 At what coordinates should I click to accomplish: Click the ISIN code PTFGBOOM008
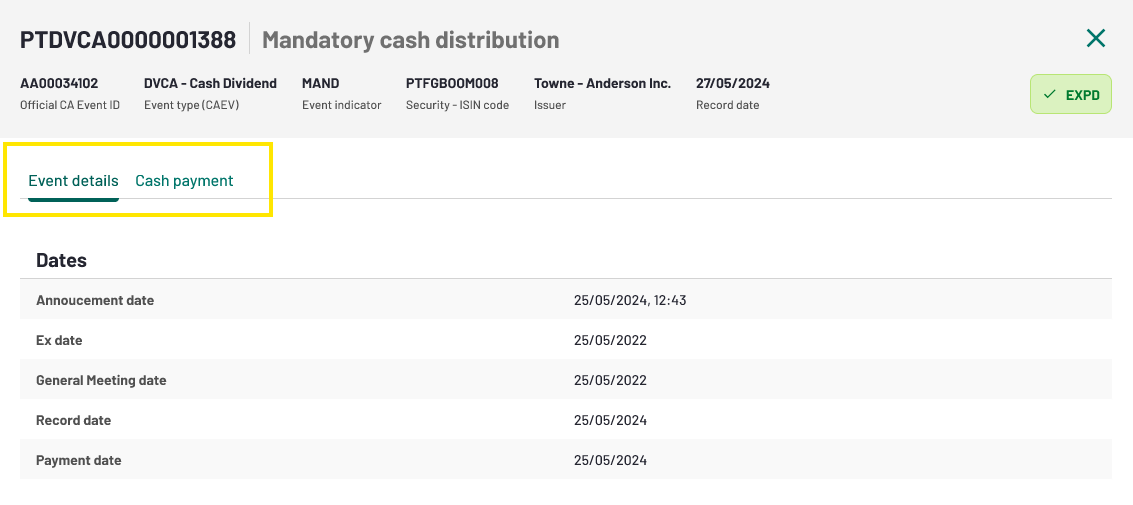(452, 83)
